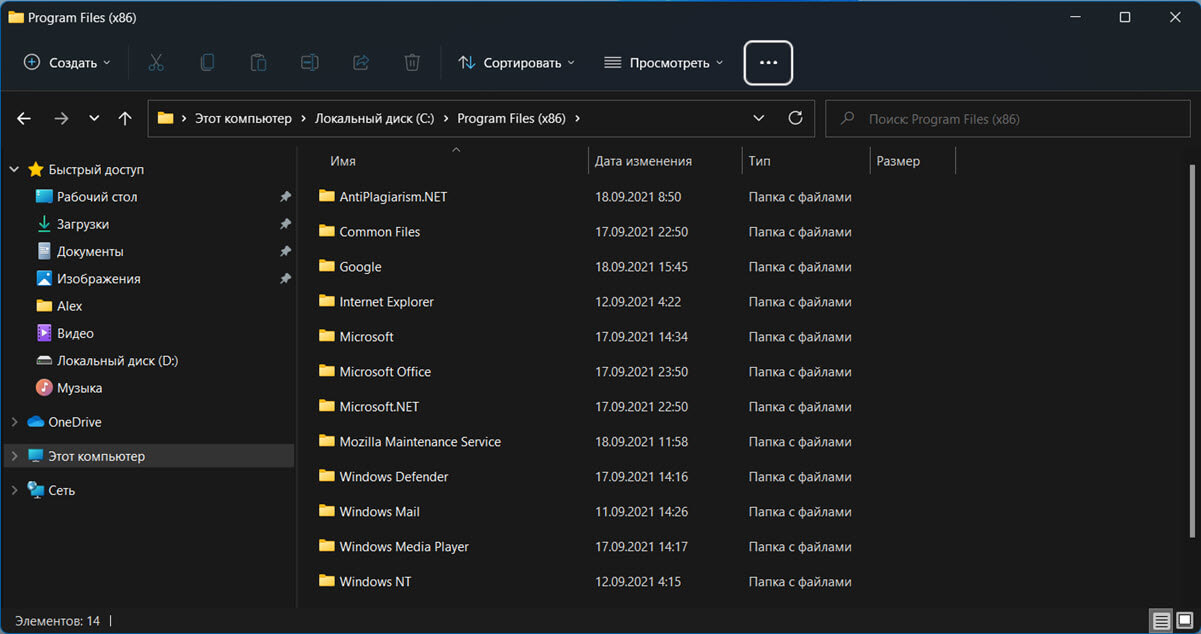Select the Windows Mail folder
Viewport: 1201px width, 634px height.
point(379,511)
